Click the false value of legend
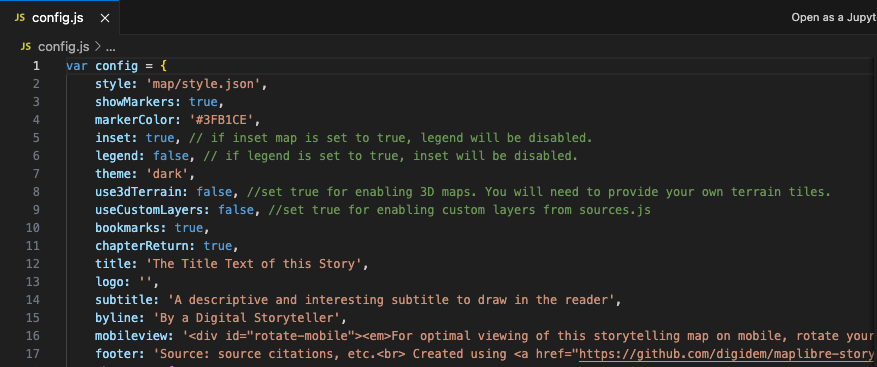877x367 pixels. click(x=171, y=156)
